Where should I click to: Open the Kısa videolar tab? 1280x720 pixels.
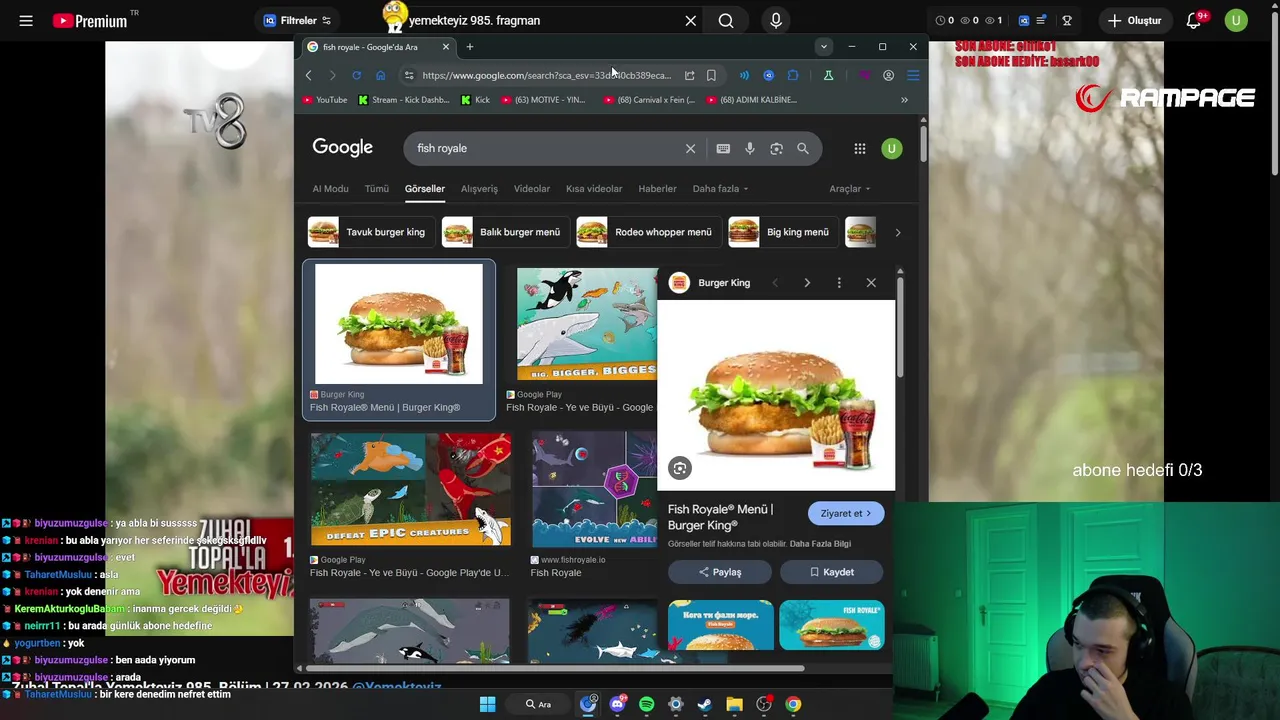[x=594, y=188]
